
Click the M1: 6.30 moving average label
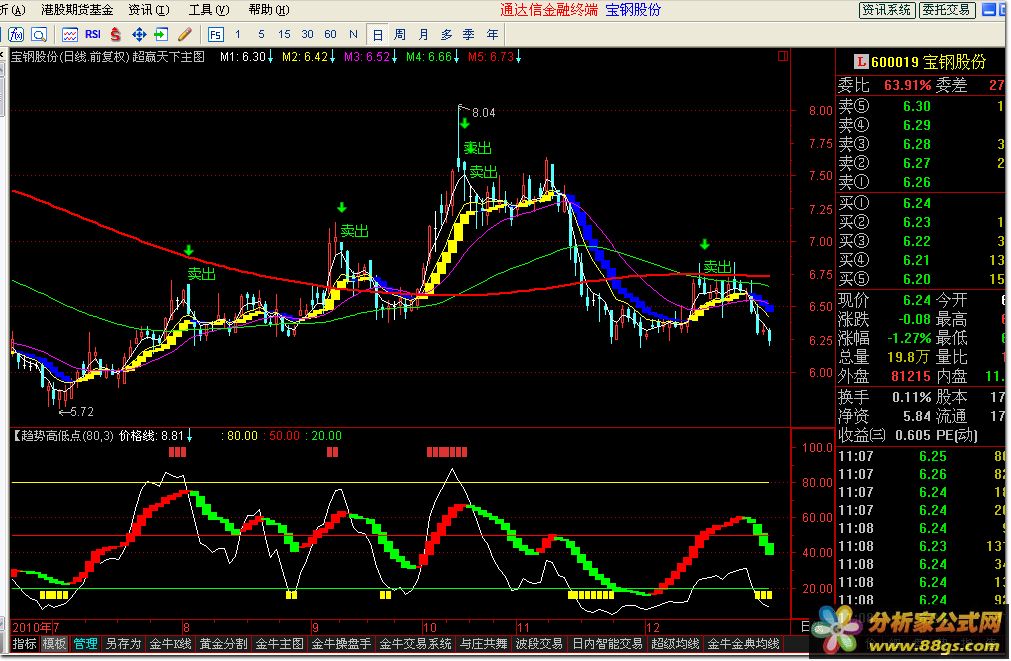(246, 57)
